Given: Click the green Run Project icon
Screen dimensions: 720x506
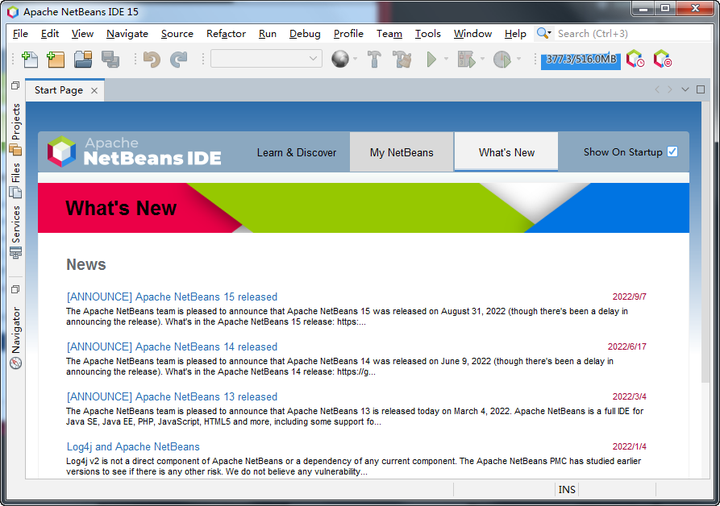Looking at the screenshot, I should coord(431,59).
